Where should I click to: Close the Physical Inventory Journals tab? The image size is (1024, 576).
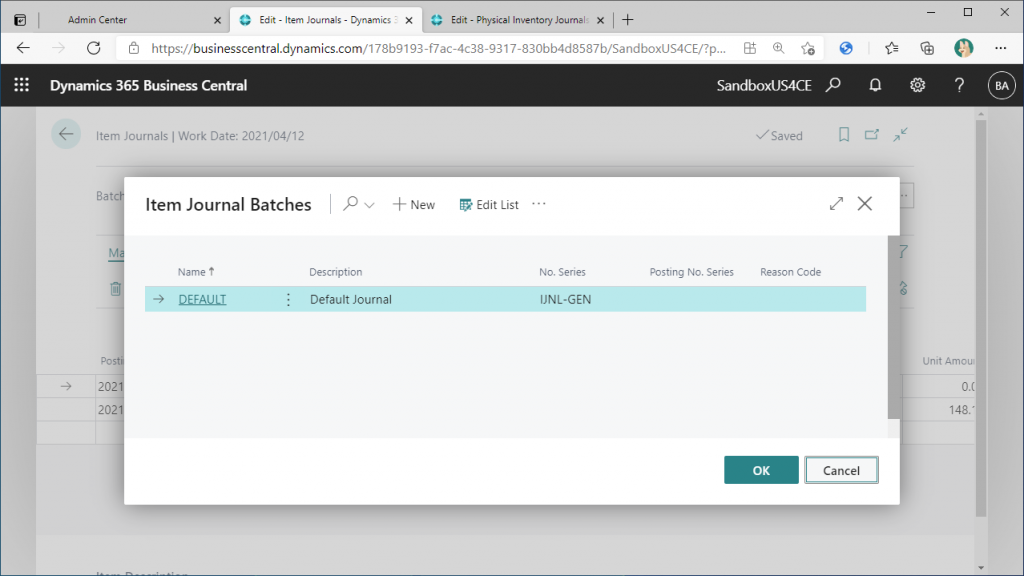601,20
